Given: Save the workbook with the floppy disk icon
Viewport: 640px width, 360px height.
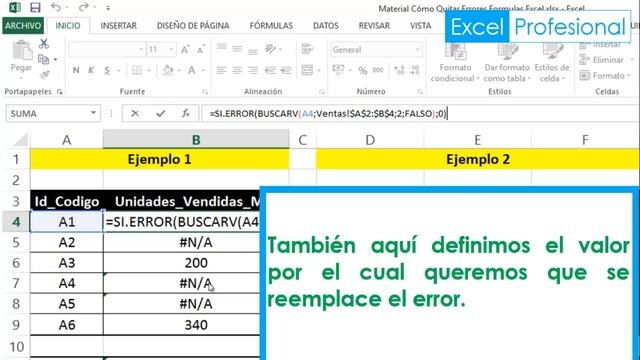Looking at the screenshot, I should (x=36, y=7).
